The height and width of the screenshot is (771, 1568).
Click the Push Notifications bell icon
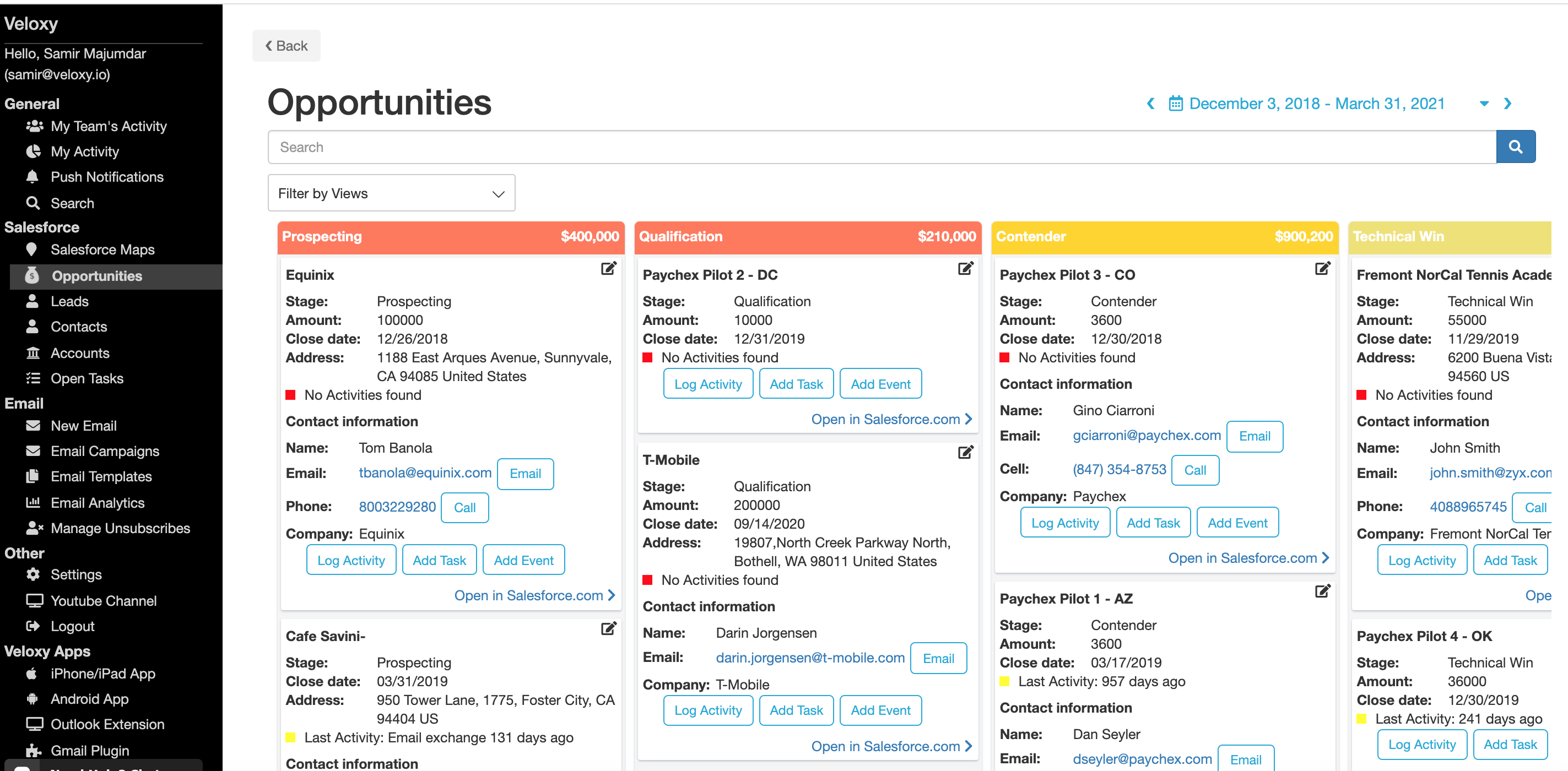click(x=33, y=176)
